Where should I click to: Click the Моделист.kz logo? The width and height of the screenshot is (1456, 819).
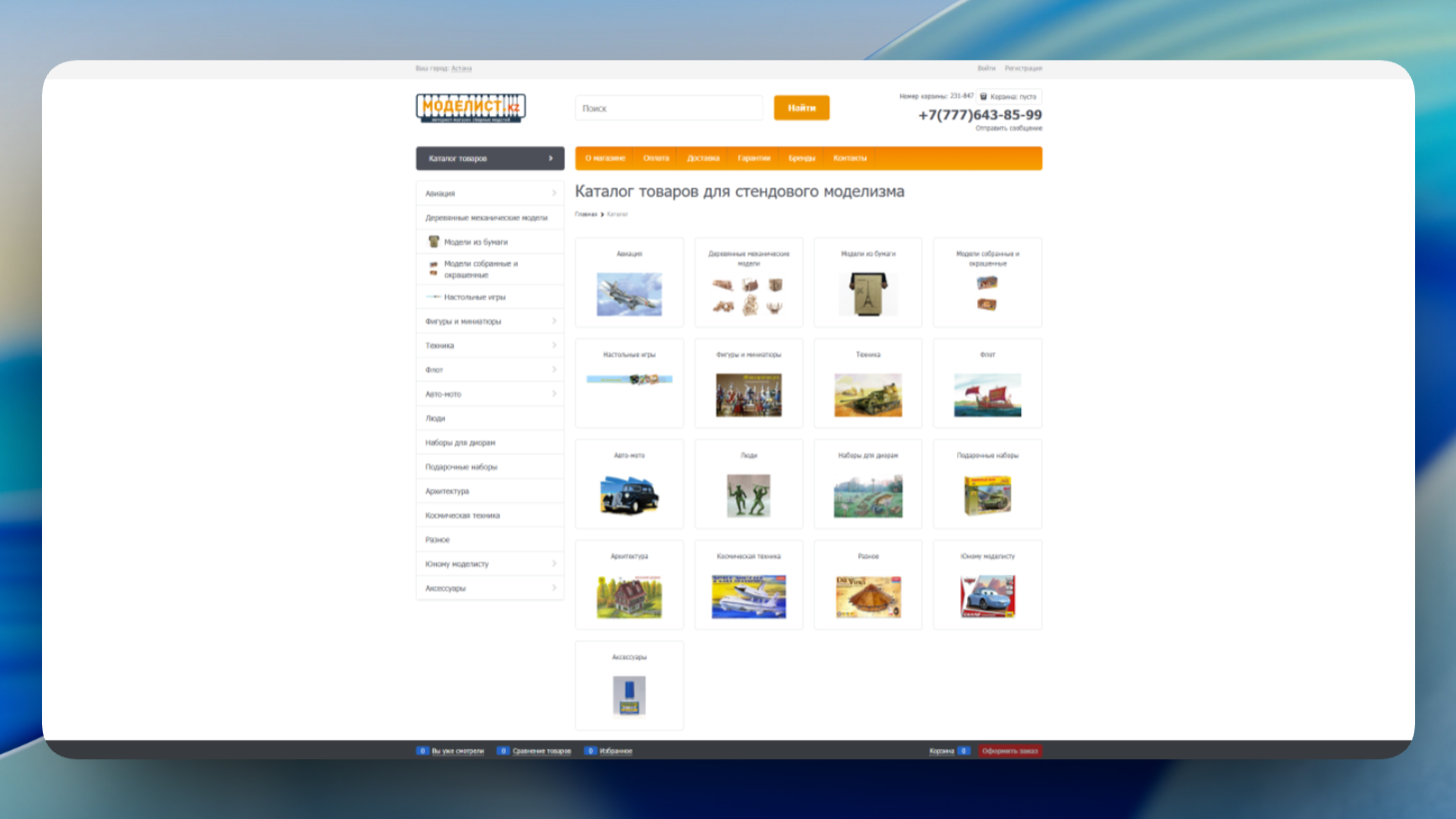(x=471, y=108)
